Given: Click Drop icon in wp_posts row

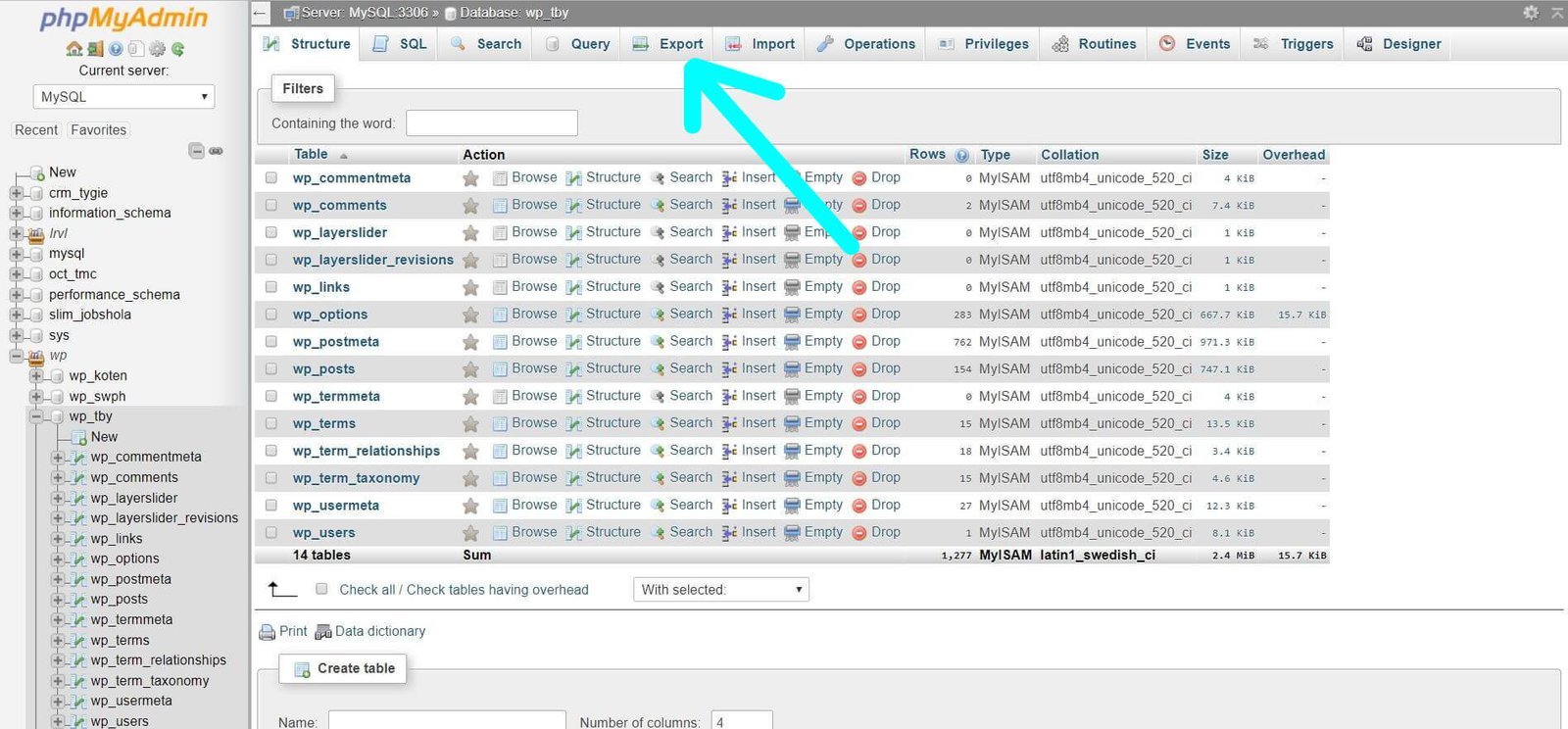Looking at the screenshot, I should coord(859,369).
